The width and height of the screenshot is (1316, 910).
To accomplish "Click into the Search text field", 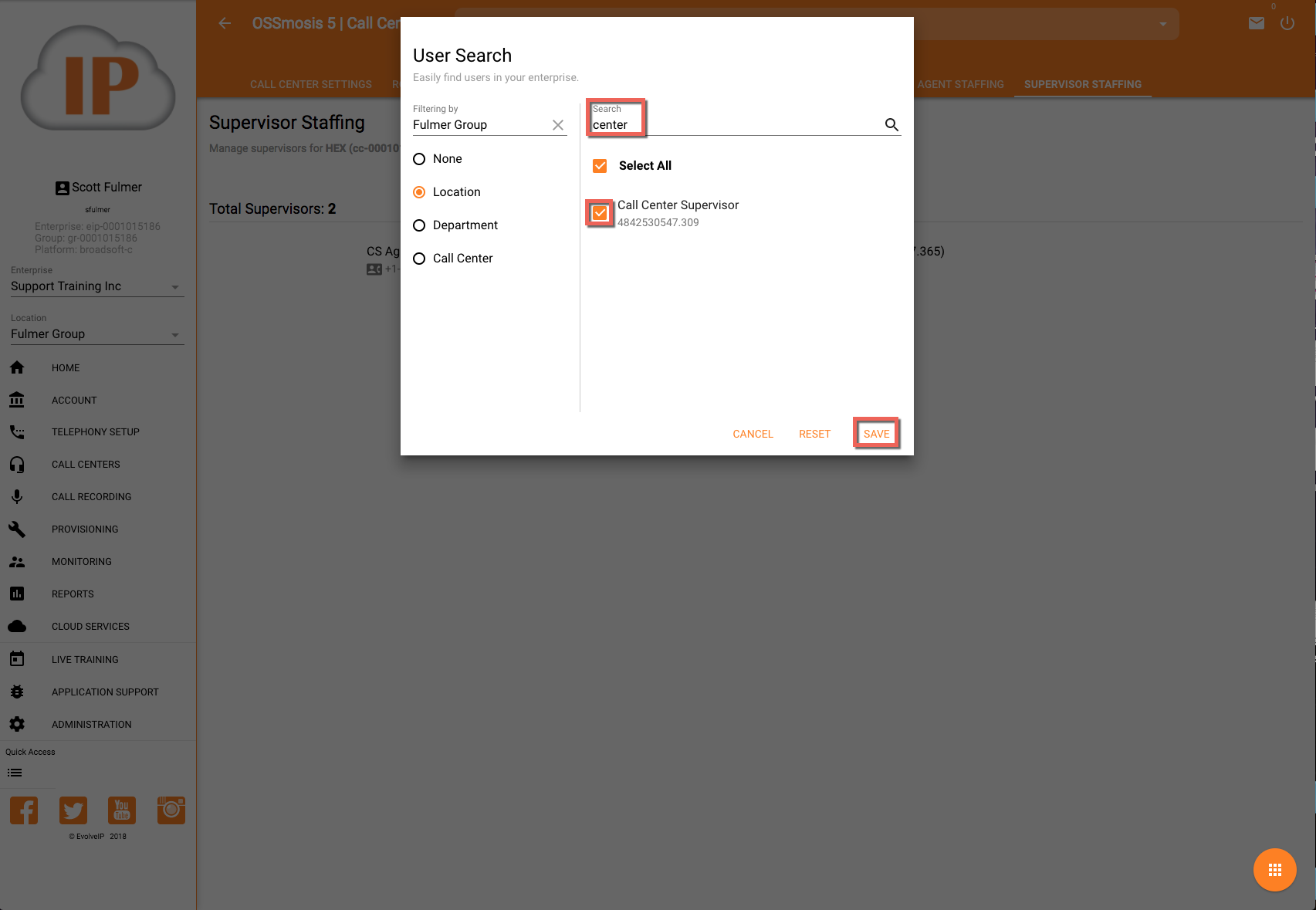I will [733, 125].
